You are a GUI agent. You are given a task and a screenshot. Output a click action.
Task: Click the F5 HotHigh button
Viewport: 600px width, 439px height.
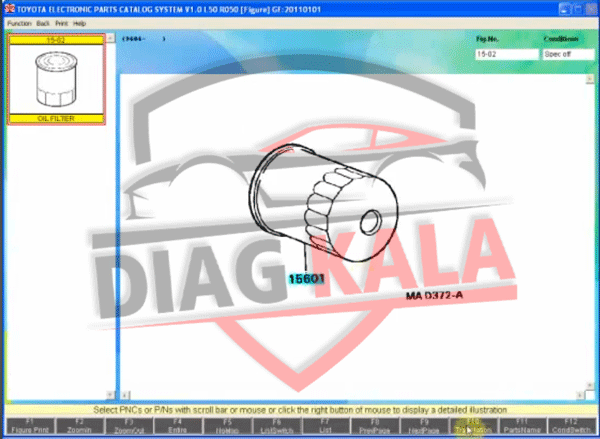pos(227,426)
